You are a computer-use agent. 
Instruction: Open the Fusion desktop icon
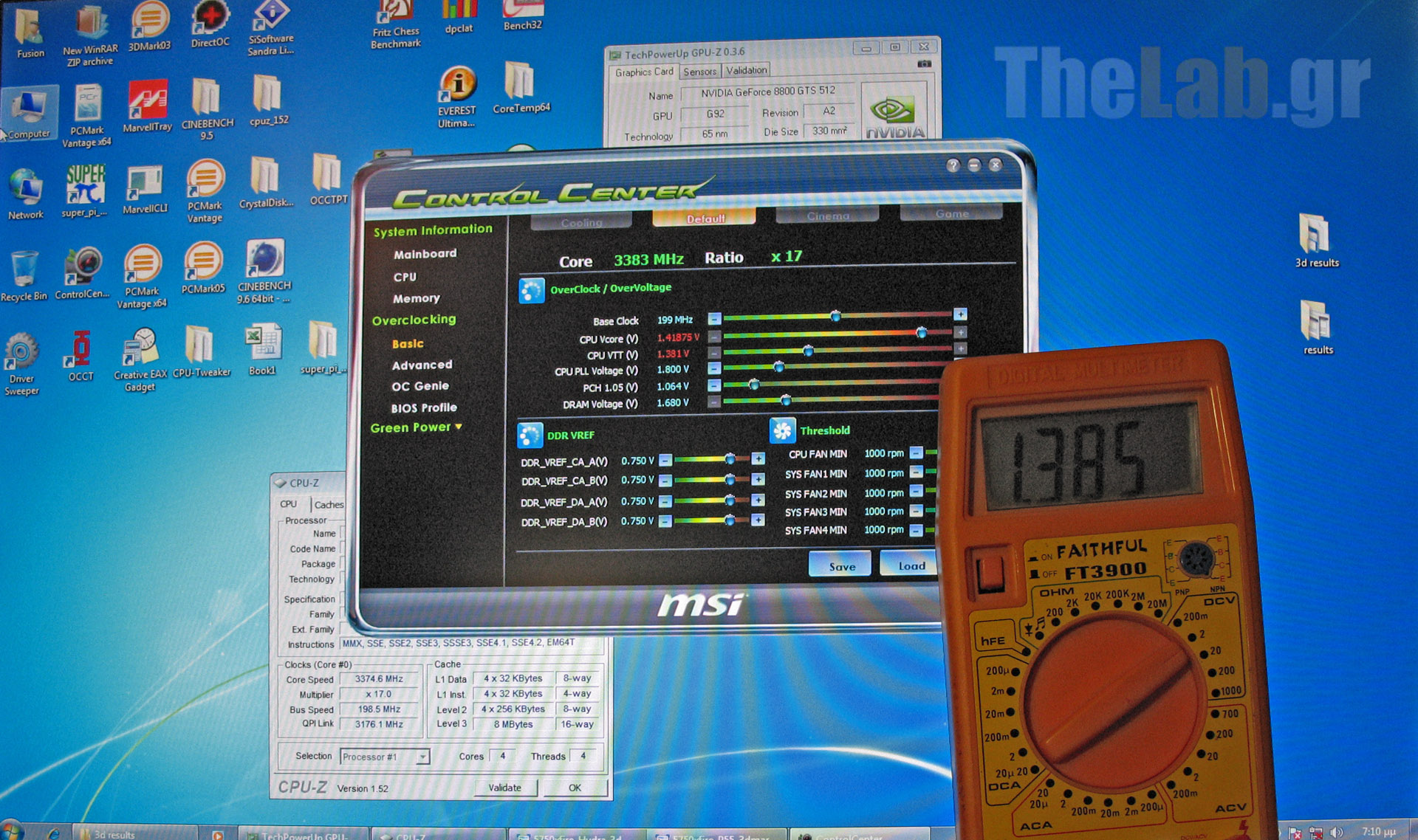point(30,33)
